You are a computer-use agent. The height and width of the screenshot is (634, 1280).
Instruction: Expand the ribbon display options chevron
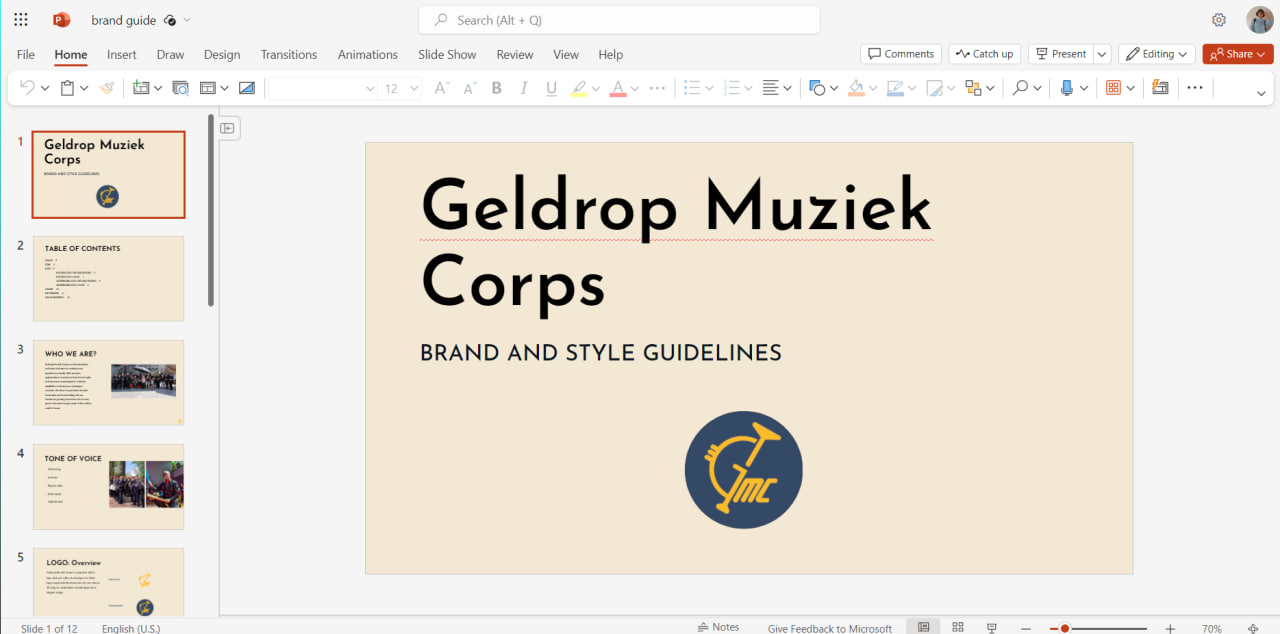1260,92
